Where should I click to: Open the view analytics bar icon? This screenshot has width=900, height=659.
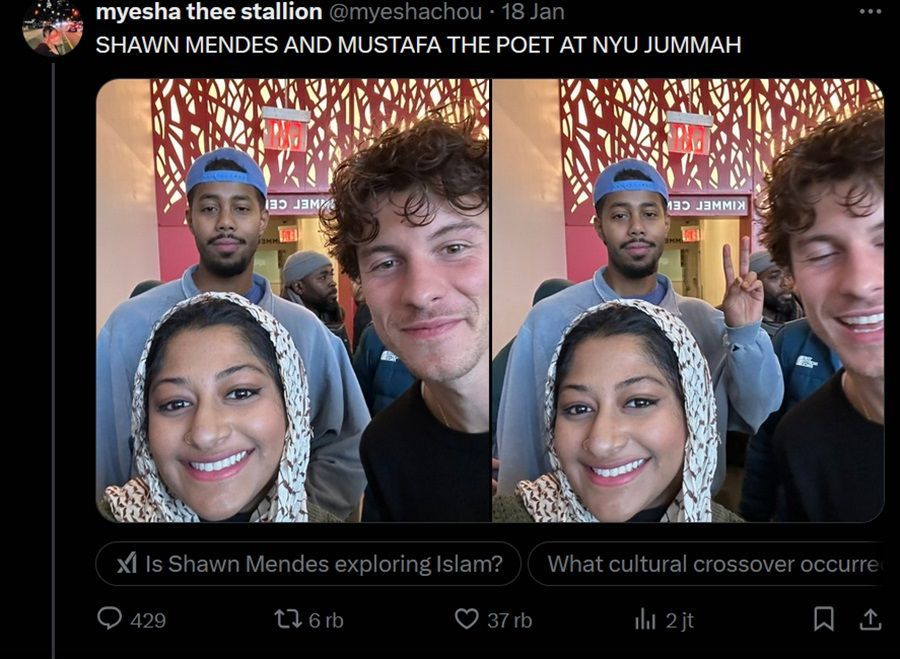pos(645,619)
